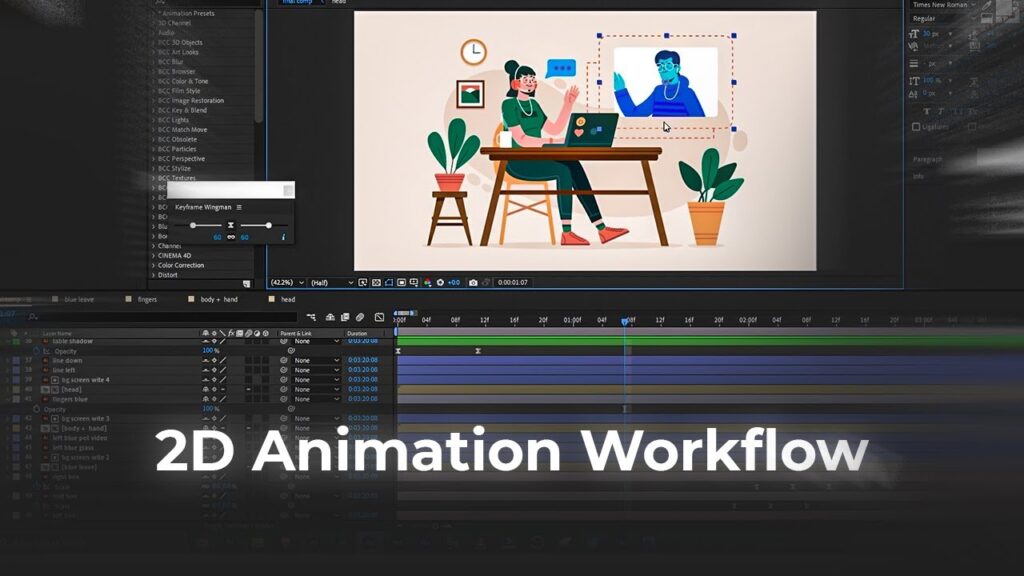The width and height of the screenshot is (1024, 576).
Task: Click the Keyframe Wingman info icon
Action: (x=283, y=237)
